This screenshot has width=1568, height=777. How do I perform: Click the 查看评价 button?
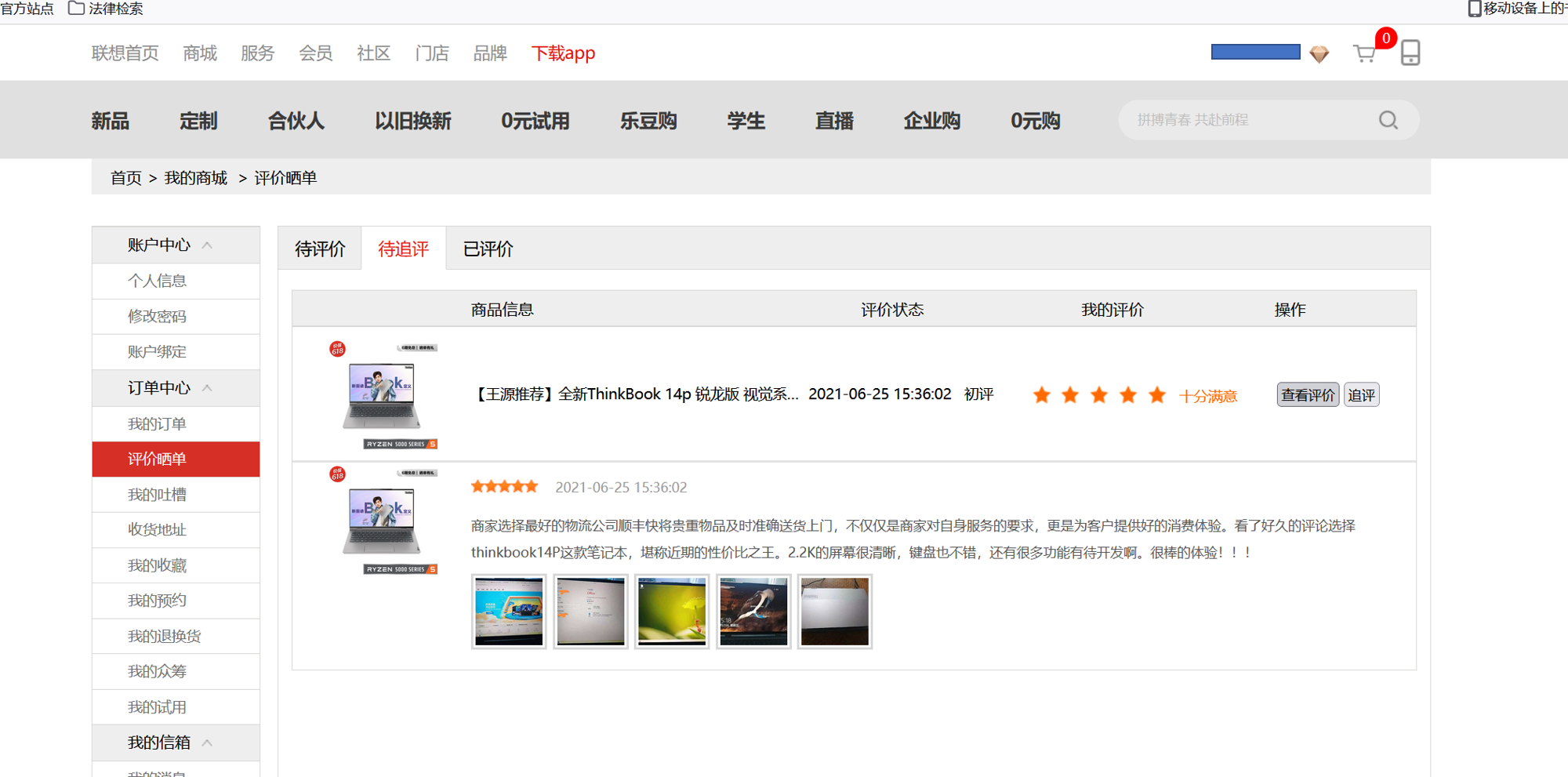click(1308, 395)
